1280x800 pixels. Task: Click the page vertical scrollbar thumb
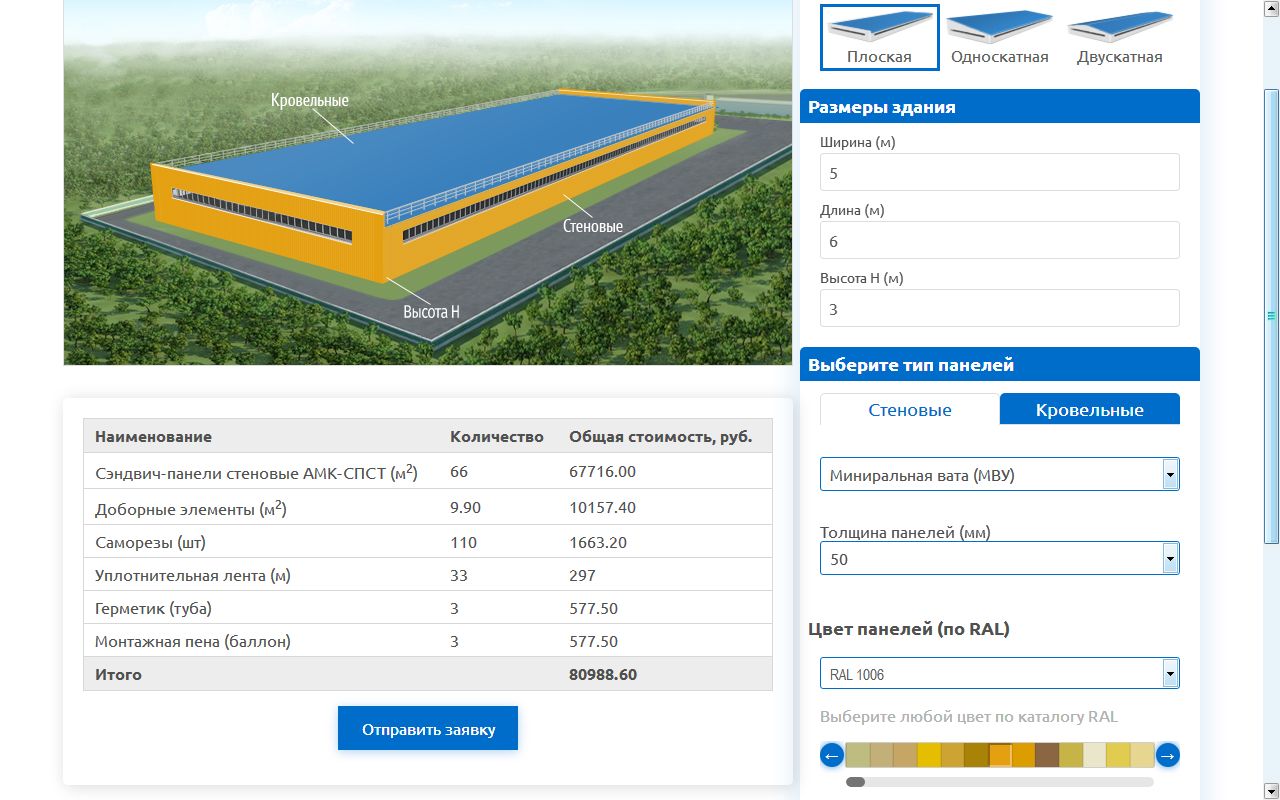pyautogui.click(x=1271, y=317)
